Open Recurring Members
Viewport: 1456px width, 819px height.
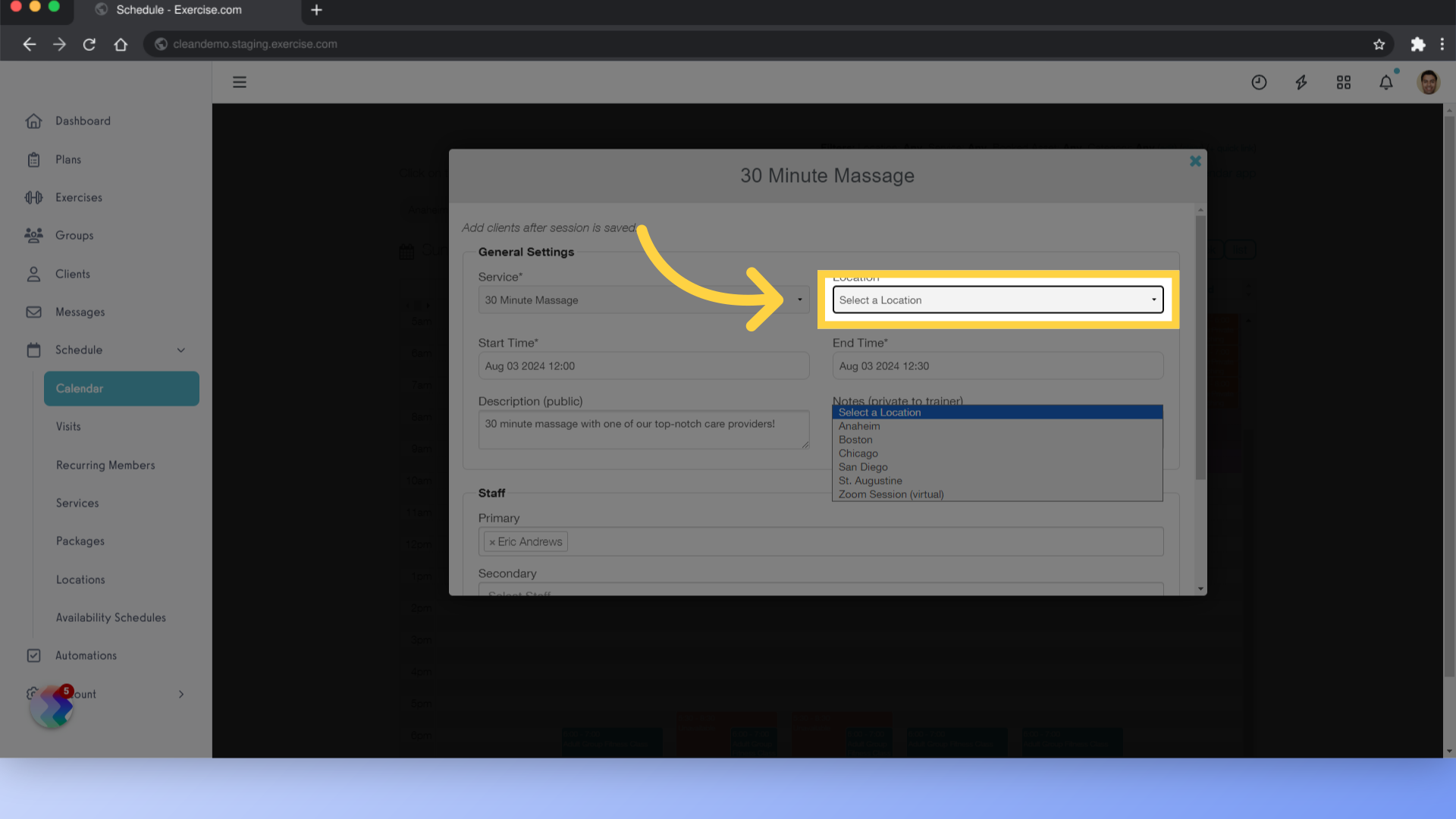tap(105, 465)
